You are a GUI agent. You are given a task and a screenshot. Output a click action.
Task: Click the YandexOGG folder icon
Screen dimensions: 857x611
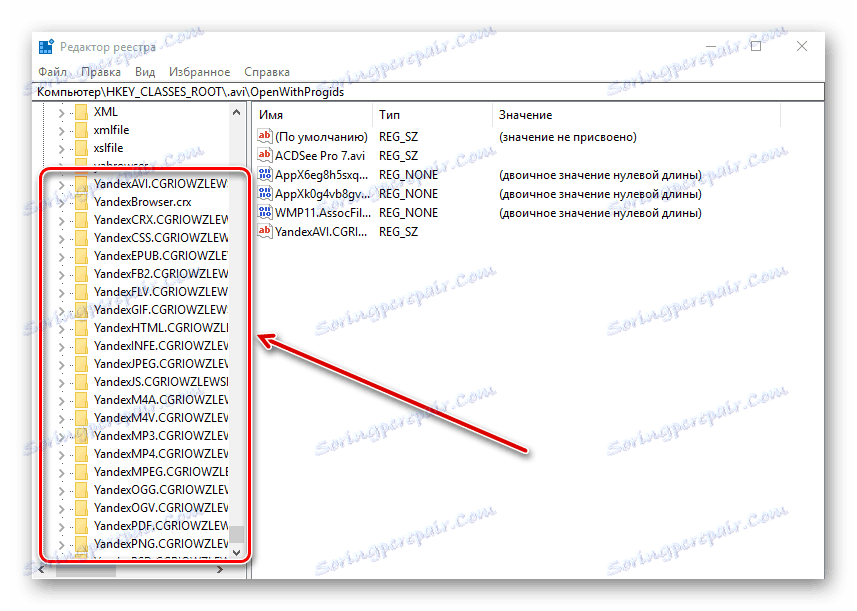(81, 490)
